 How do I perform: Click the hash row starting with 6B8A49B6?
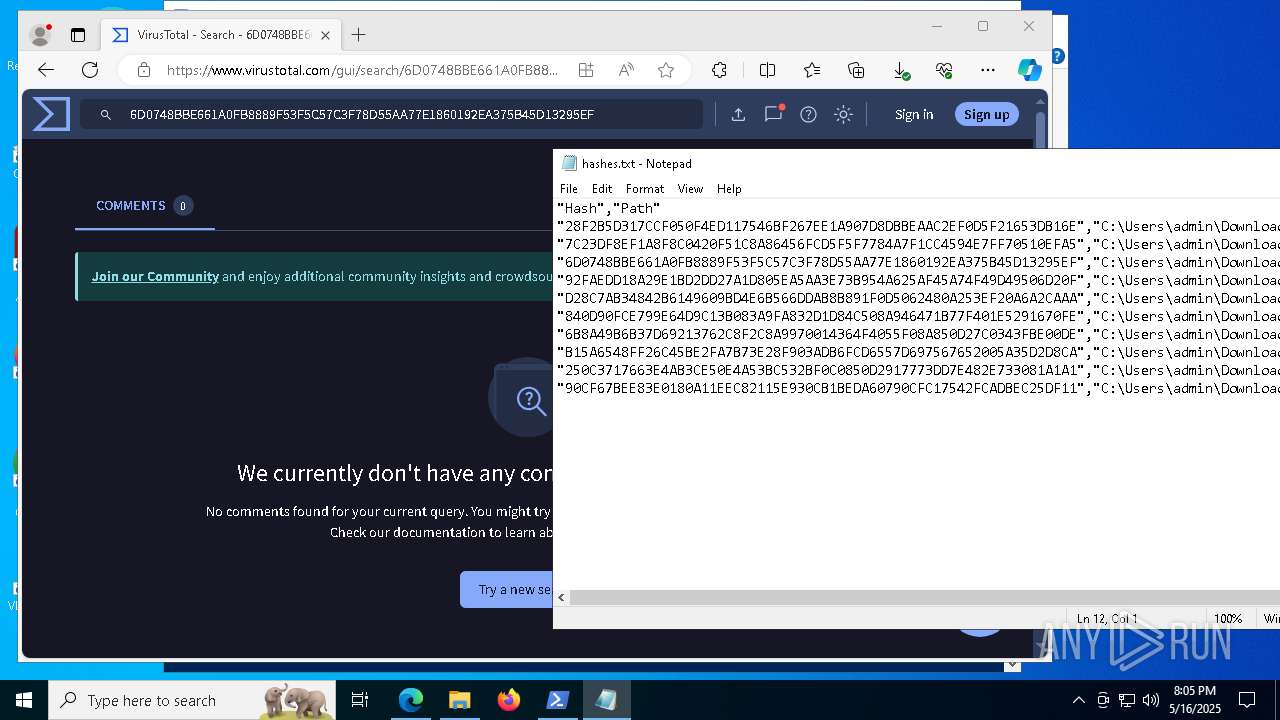click(x=918, y=334)
